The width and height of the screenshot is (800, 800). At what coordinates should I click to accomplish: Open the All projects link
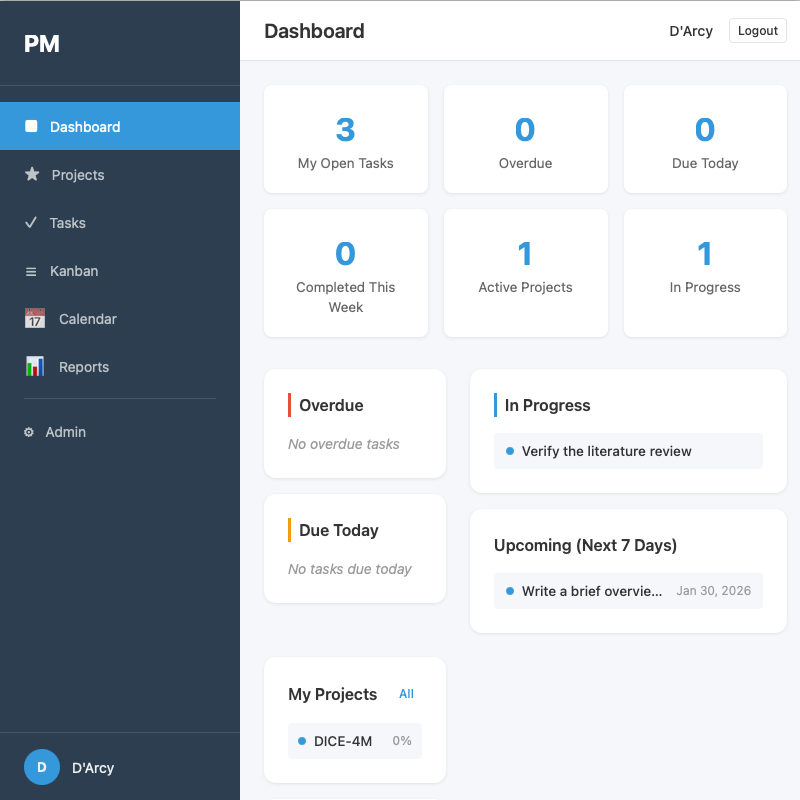406,694
